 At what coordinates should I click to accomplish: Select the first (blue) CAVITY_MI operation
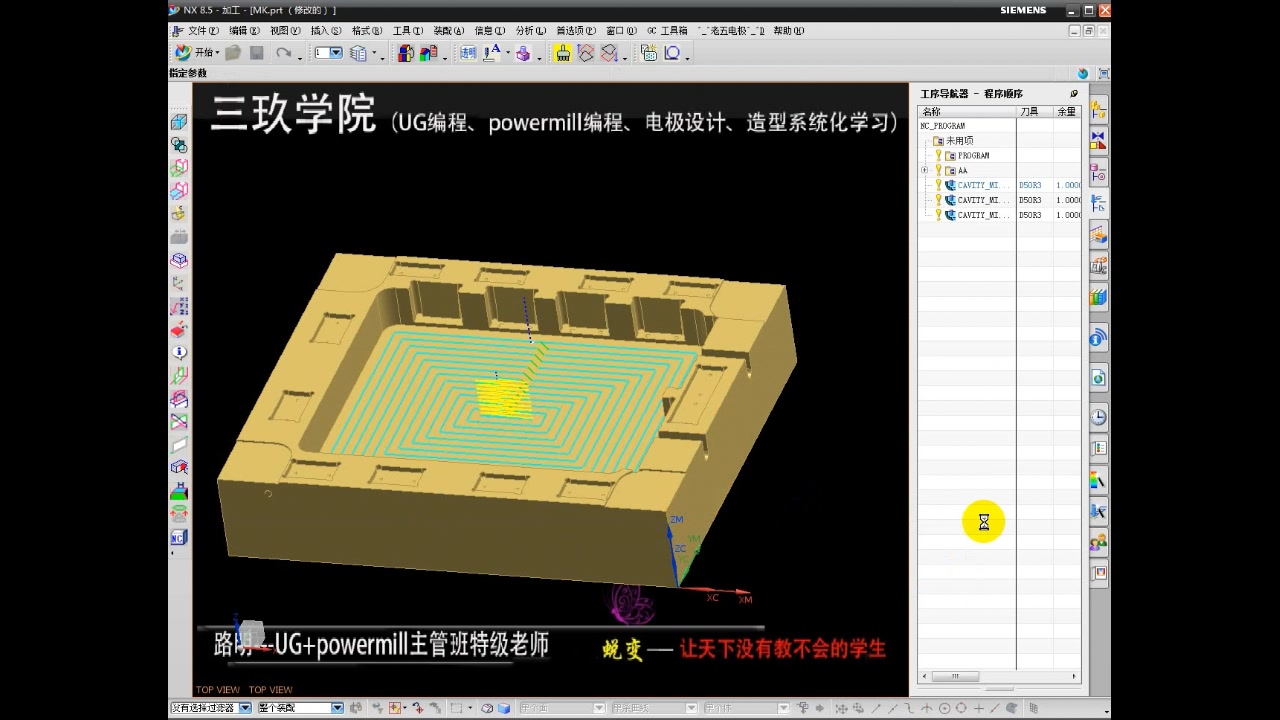[x=978, y=186]
